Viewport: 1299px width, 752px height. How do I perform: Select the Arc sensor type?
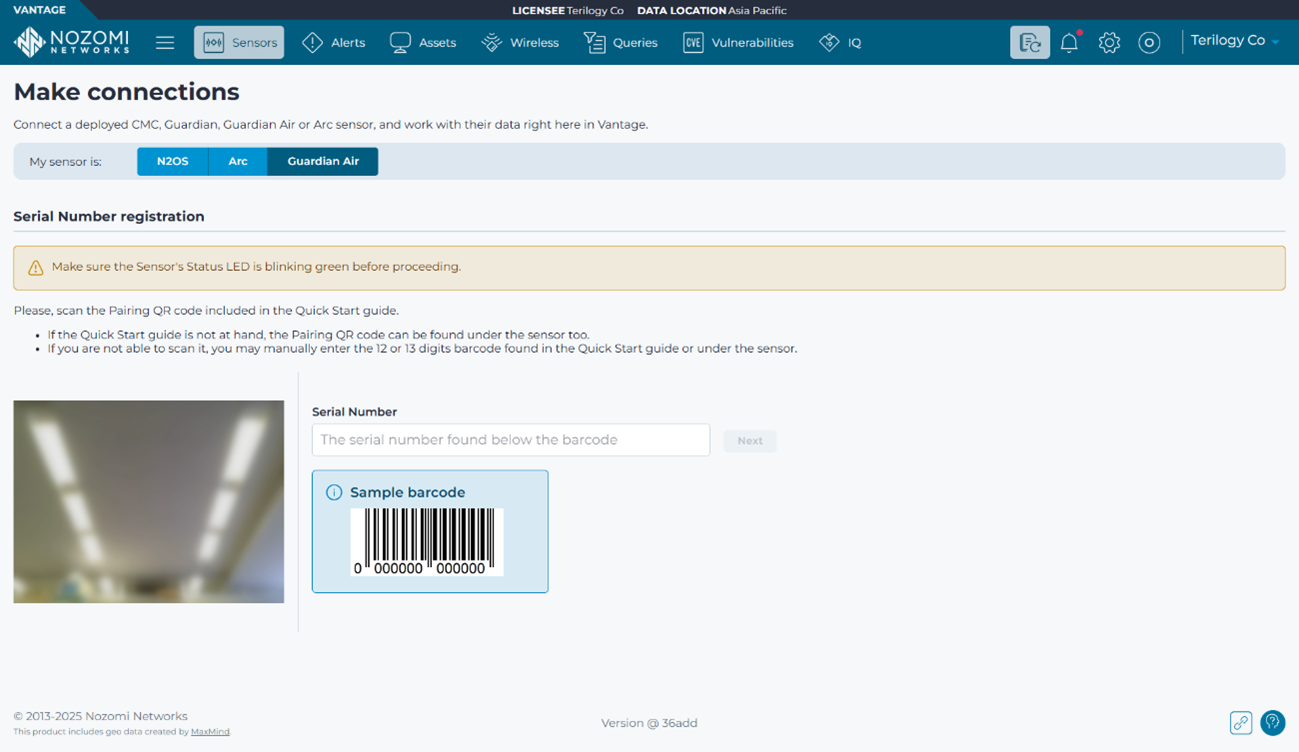click(238, 161)
